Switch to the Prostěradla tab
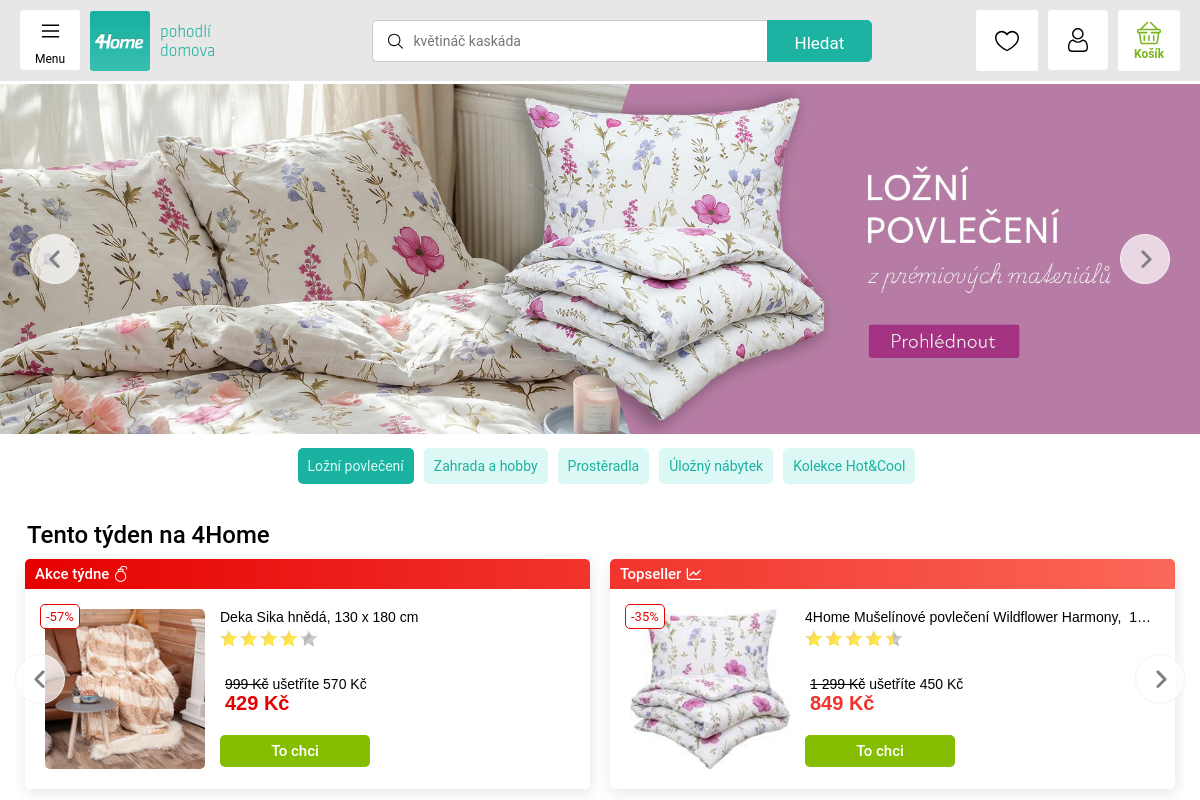 (x=603, y=466)
